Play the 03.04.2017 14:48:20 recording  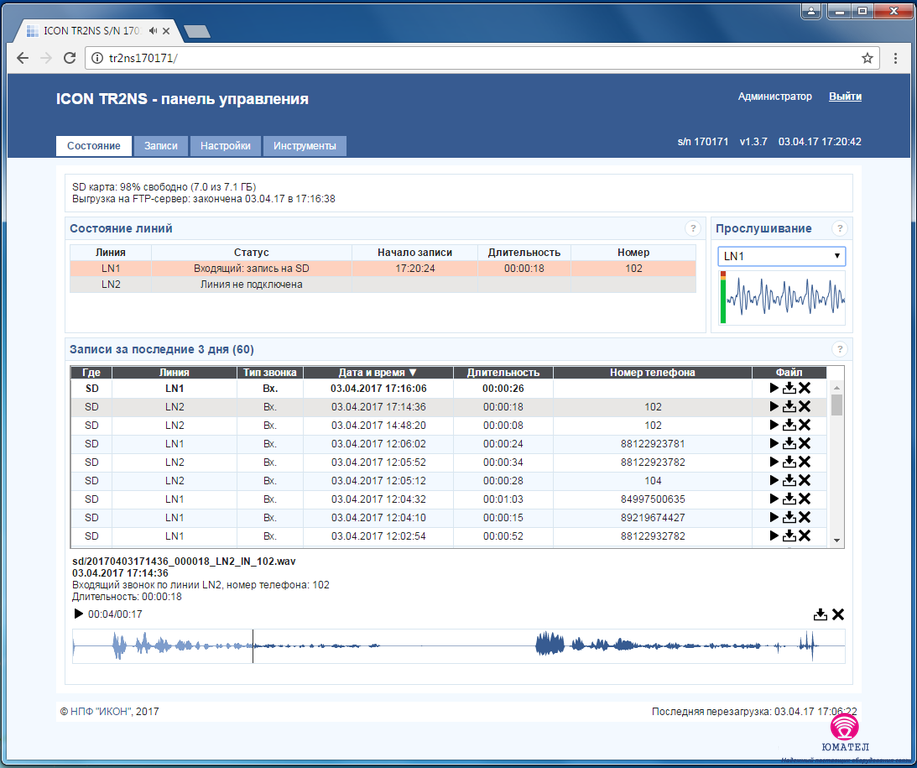tap(774, 425)
